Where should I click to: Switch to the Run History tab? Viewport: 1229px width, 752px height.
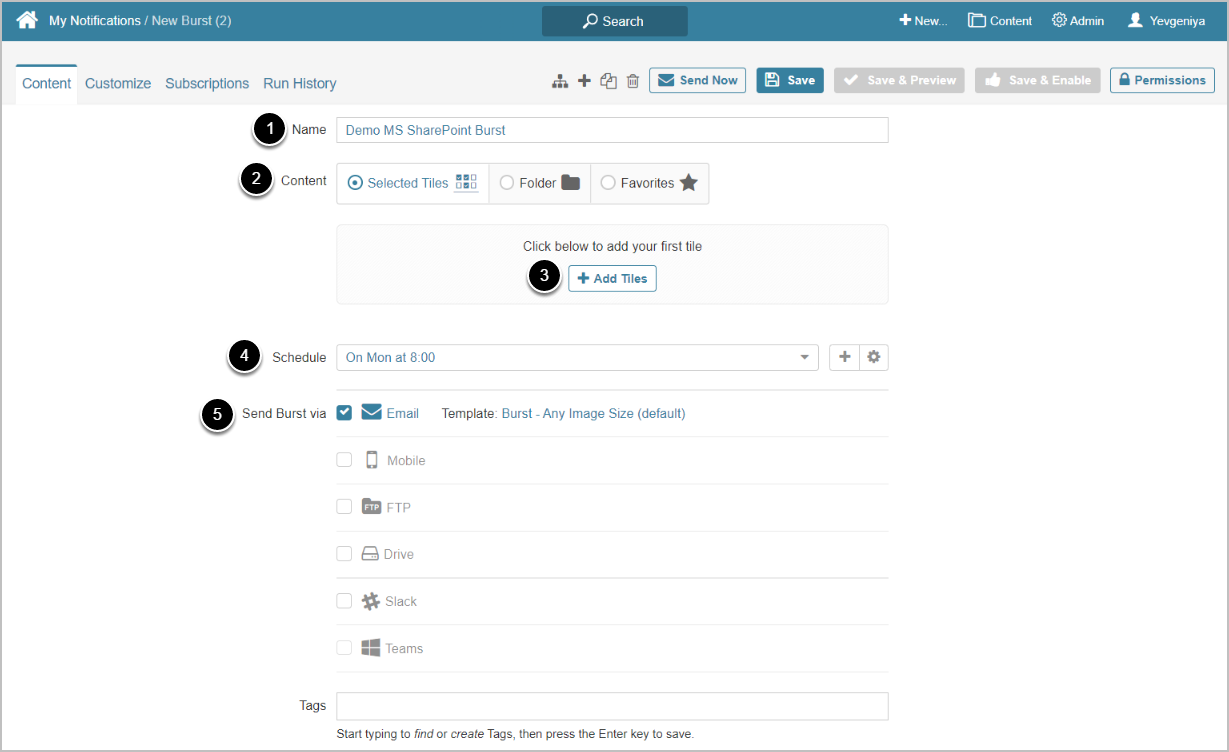(x=300, y=84)
